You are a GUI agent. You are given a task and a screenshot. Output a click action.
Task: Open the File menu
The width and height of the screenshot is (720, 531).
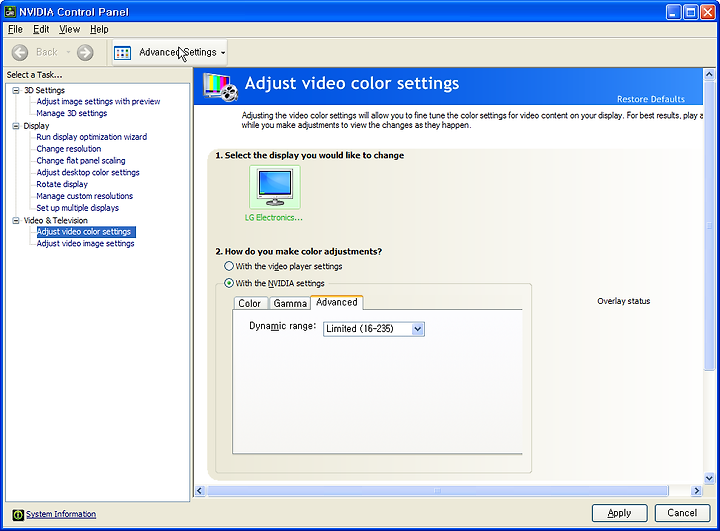click(15, 29)
